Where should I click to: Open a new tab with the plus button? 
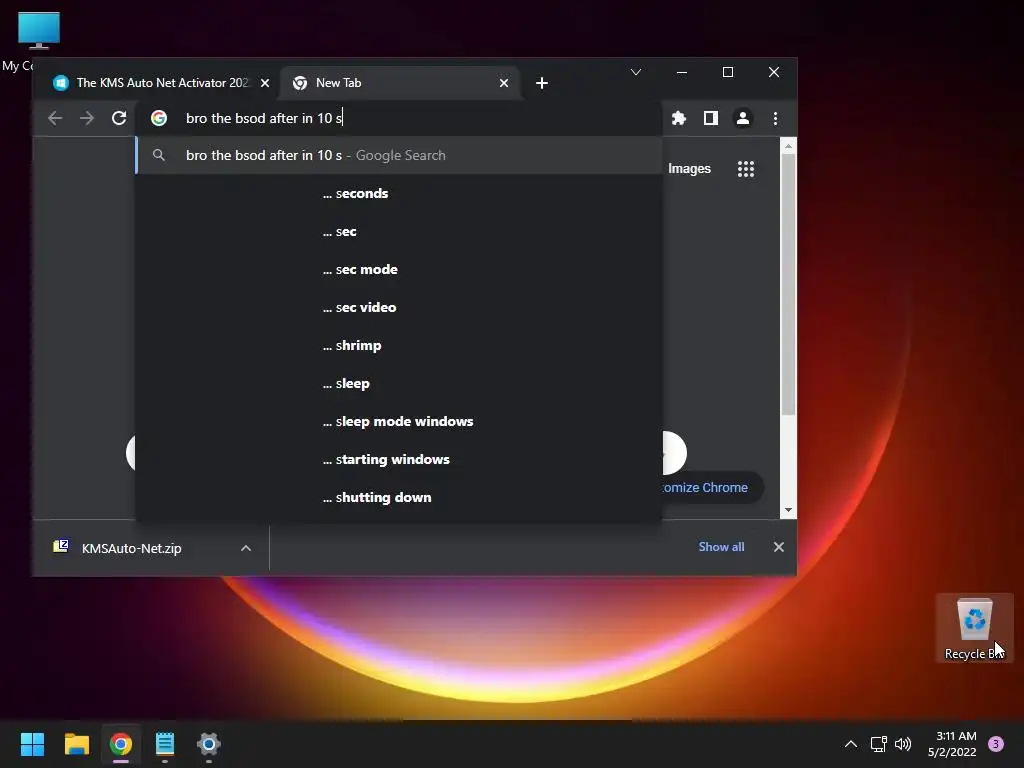[x=541, y=83]
